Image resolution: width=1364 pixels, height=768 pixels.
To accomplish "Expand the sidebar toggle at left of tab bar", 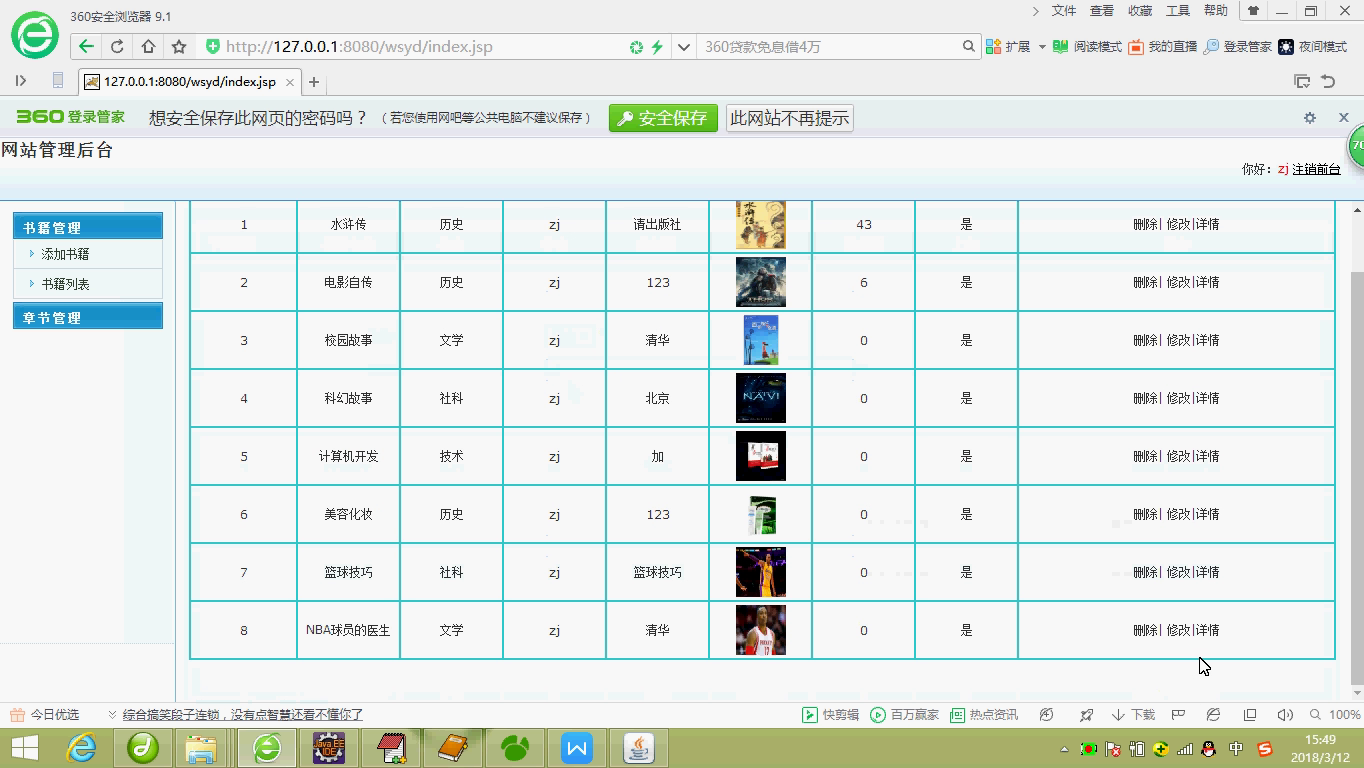I will (x=20, y=81).
